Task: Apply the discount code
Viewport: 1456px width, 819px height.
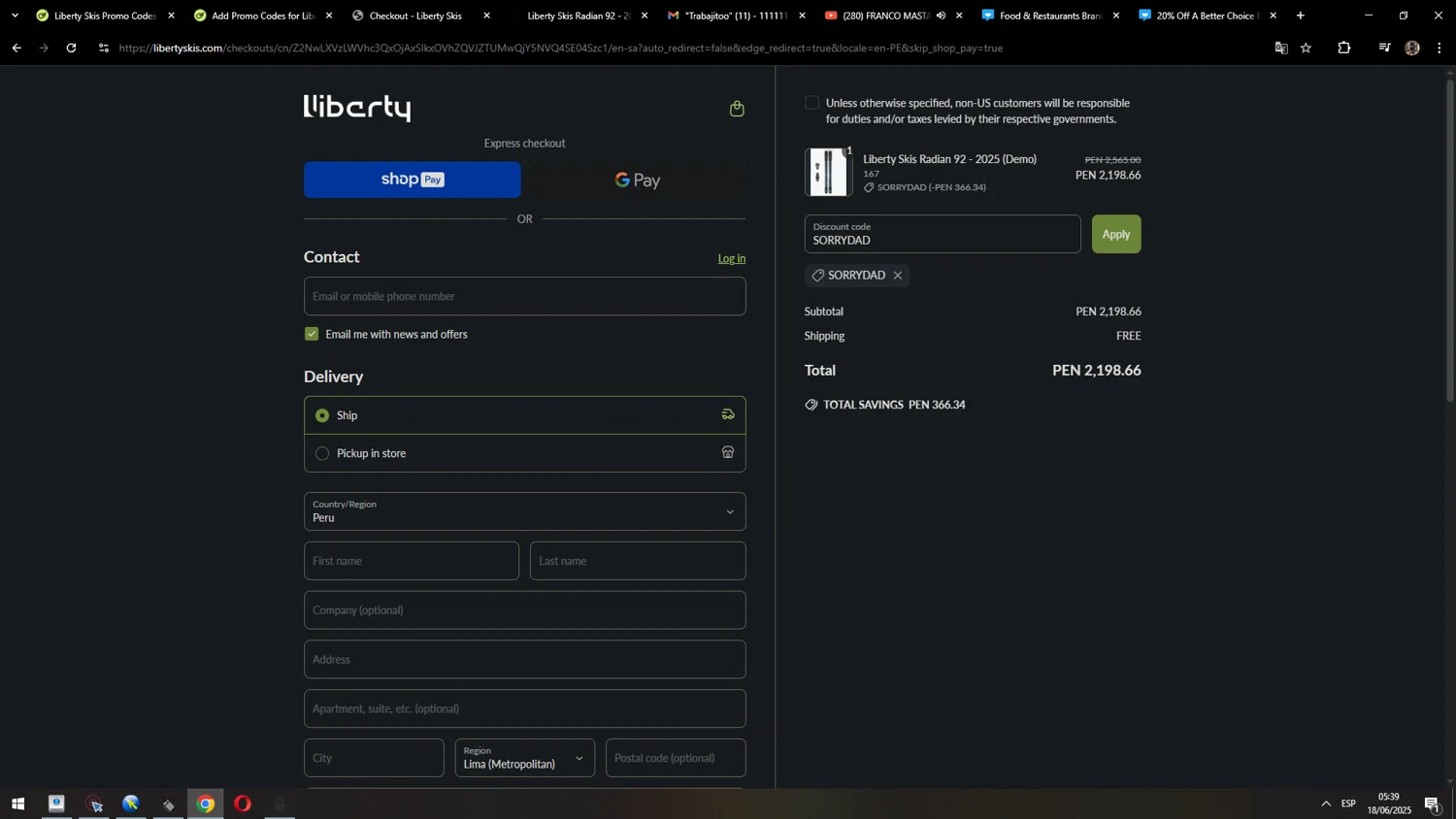Action: (1116, 234)
